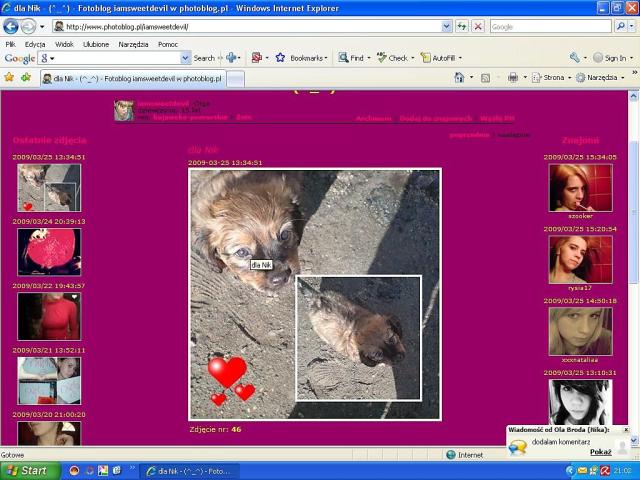Click the main puppy photo

(x=315, y=294)
